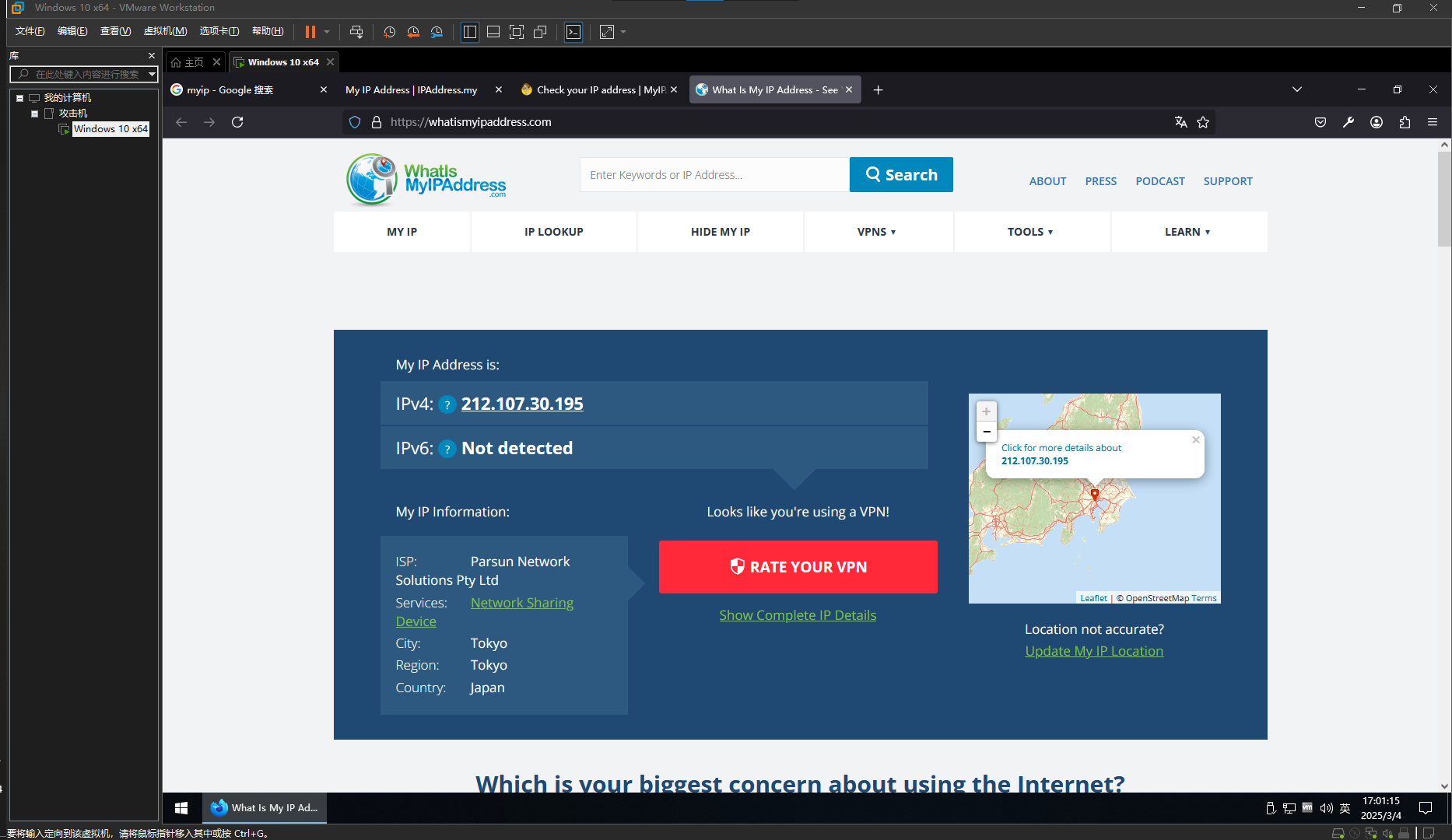Viewport: 1452px width, 840px height.
Task: Open the snapshot manager
Action: (437, 32)
